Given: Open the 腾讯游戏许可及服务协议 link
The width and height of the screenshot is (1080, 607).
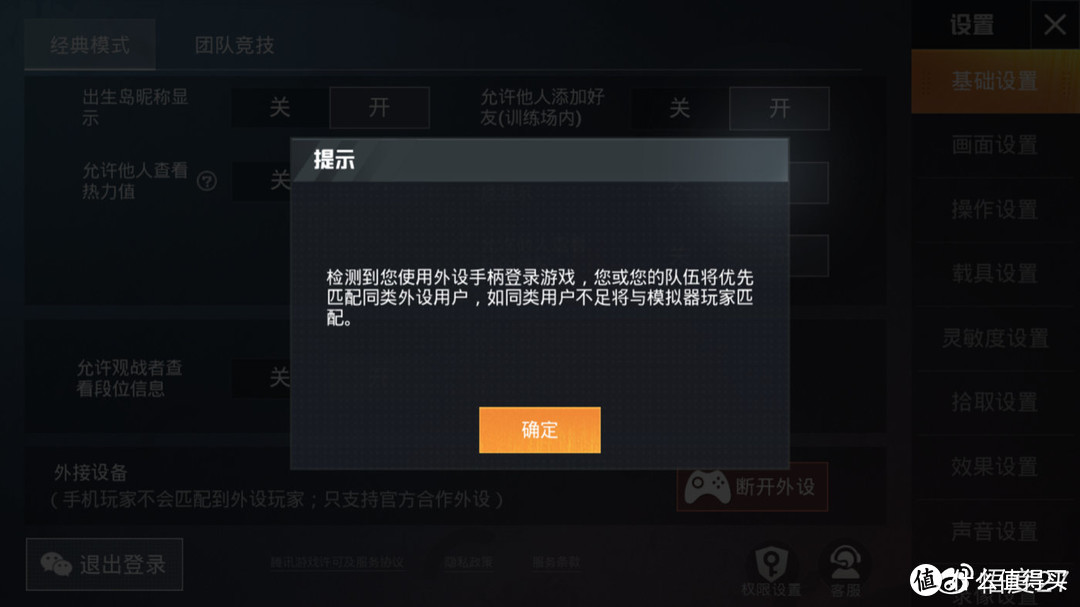Looking at the screenshot, I should coord(337,562).
